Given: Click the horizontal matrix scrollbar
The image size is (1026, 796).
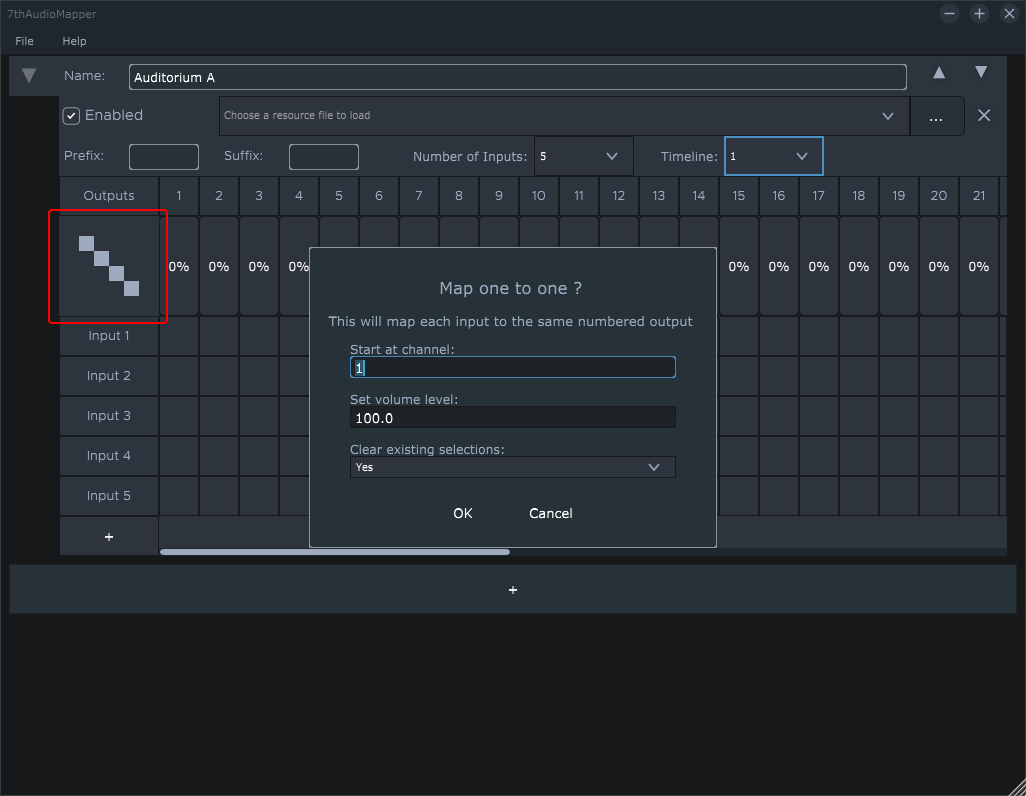Looking at the screenshot, I should pyautogui.click(x=335, y=552).
